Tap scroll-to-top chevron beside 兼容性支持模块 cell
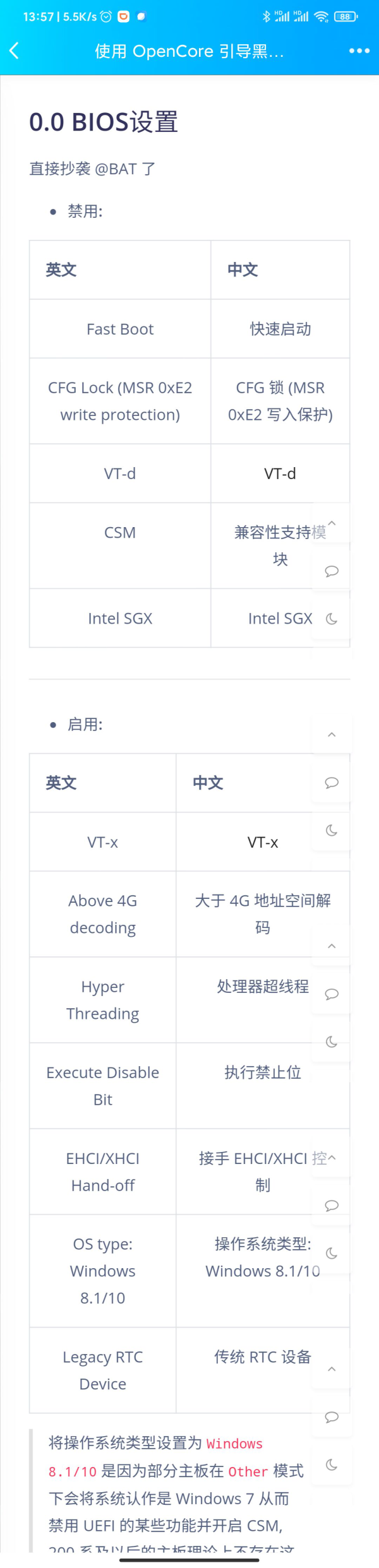This screenshot has width=379, height=1568. (332, 523)
